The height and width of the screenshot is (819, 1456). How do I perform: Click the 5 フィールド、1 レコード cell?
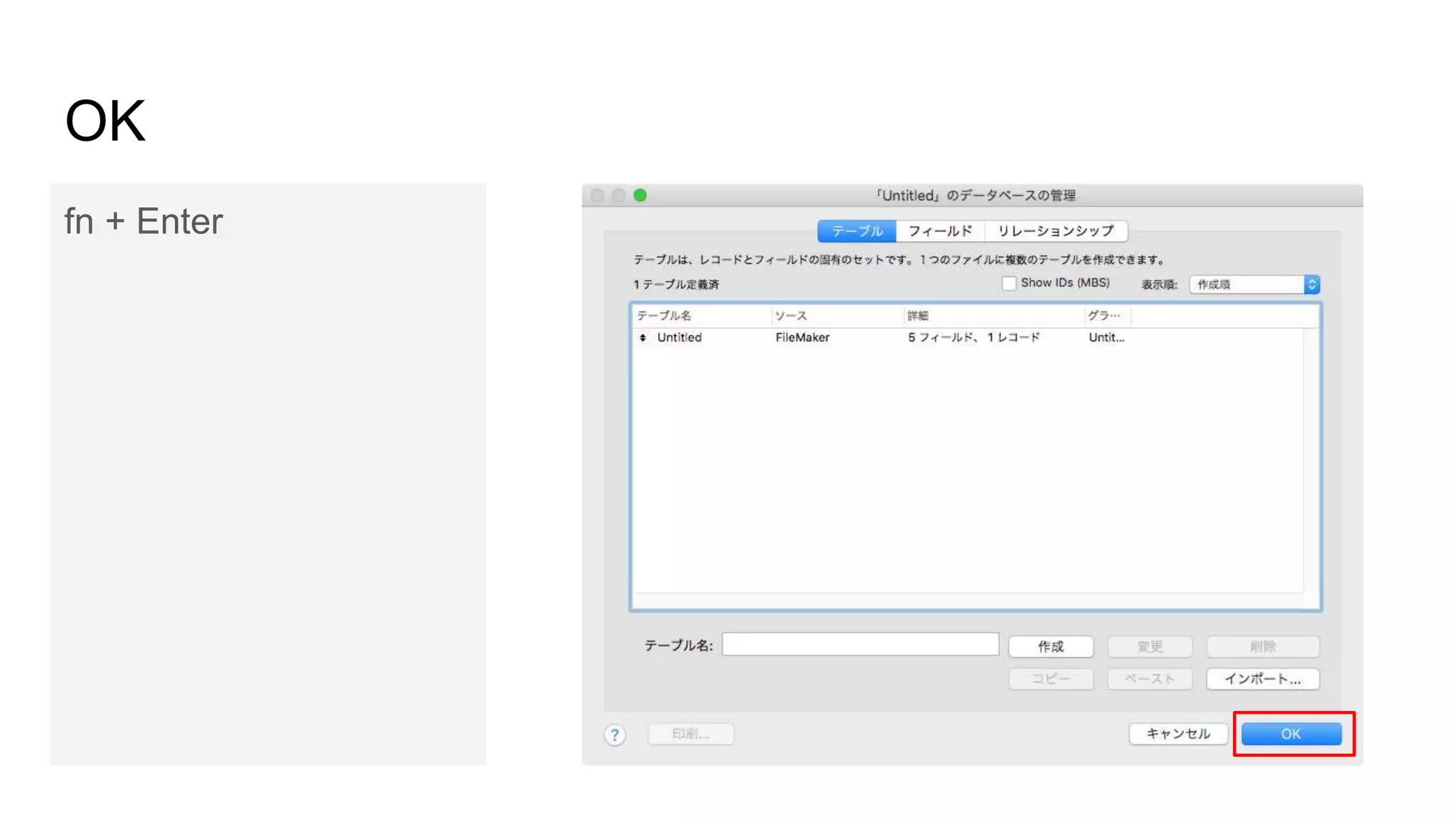[x=973, y=338]
